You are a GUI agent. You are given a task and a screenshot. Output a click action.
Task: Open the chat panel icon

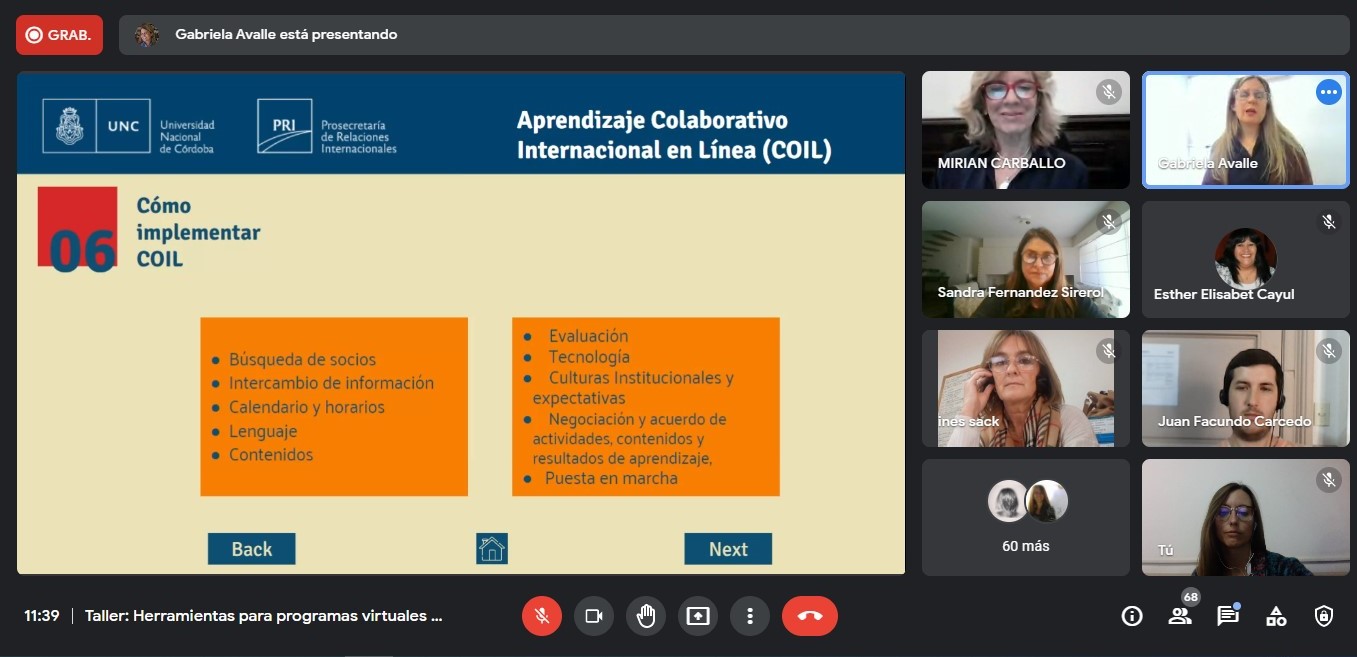click(1228, 616)
